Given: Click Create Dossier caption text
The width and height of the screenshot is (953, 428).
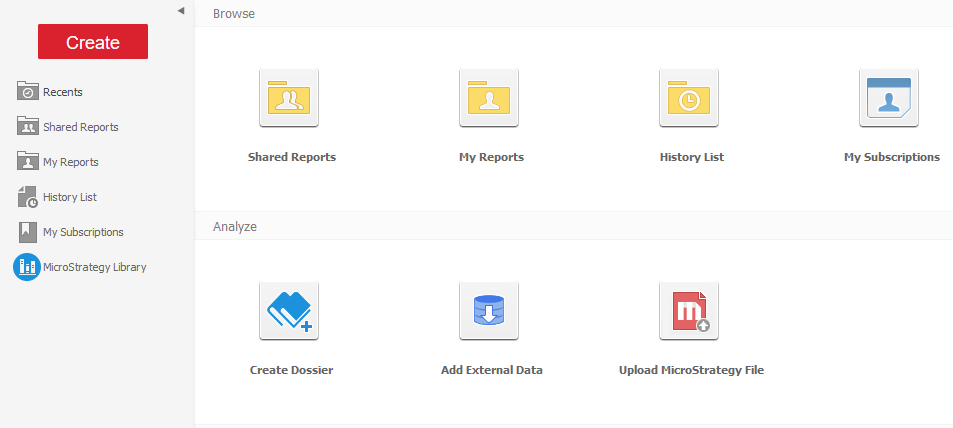Looking at the screenshot, I should [292, 370].
